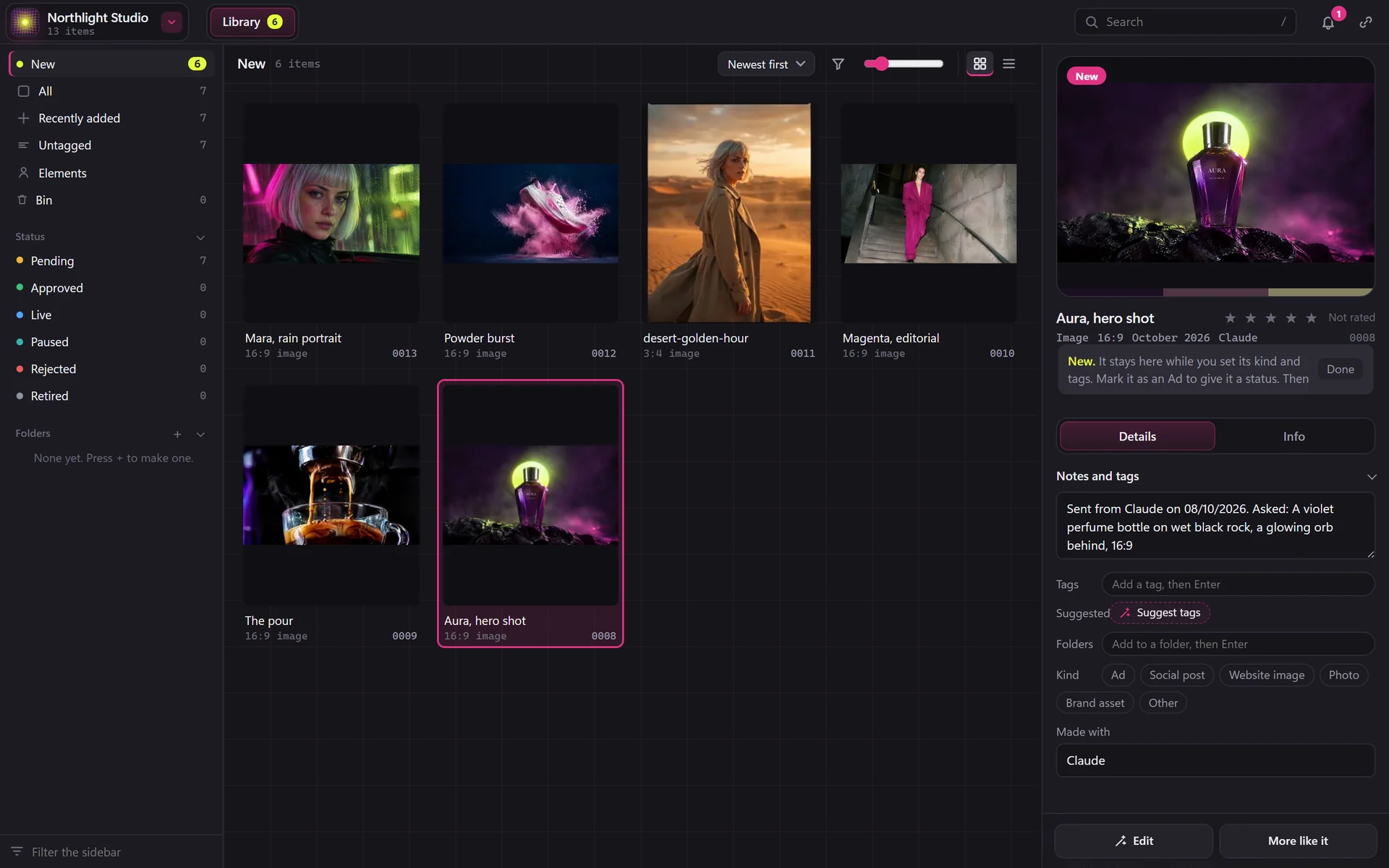
Task: Collapse the Status section
Action: pyautogui.click(x=200, y=237)
